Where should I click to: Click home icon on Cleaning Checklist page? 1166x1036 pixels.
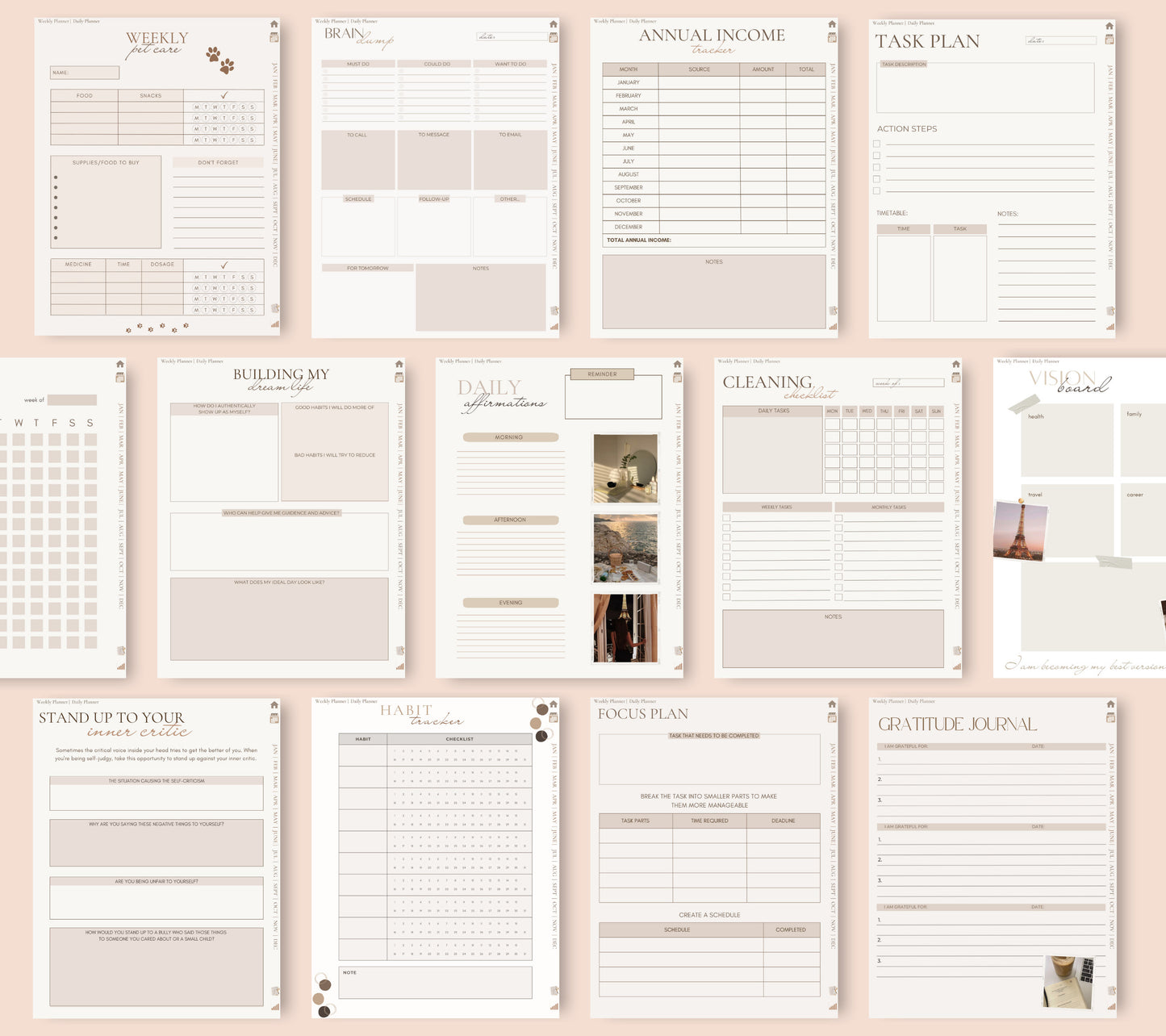(x=956, y=364)
